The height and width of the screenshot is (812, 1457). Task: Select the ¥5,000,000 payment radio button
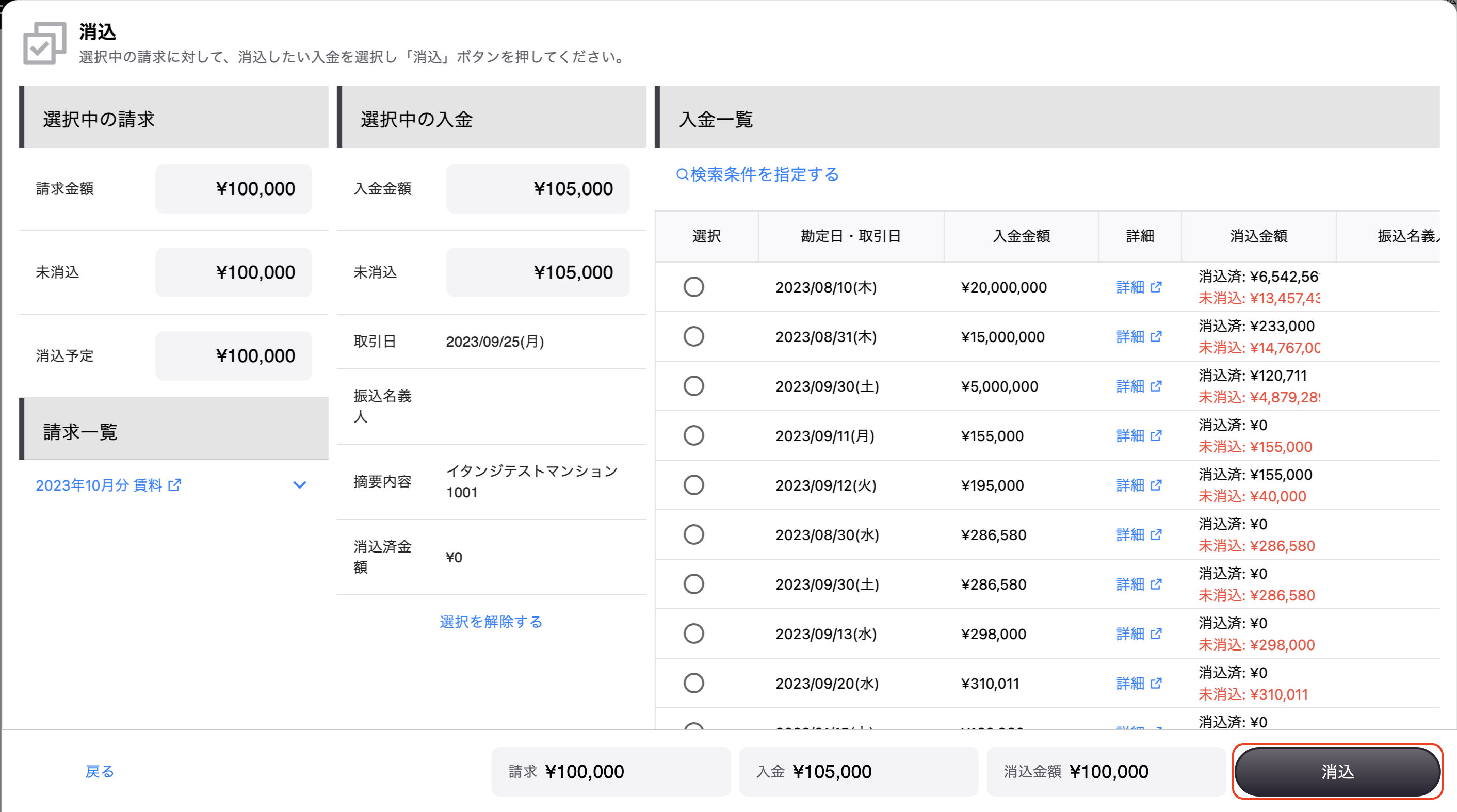click(693, 386)
